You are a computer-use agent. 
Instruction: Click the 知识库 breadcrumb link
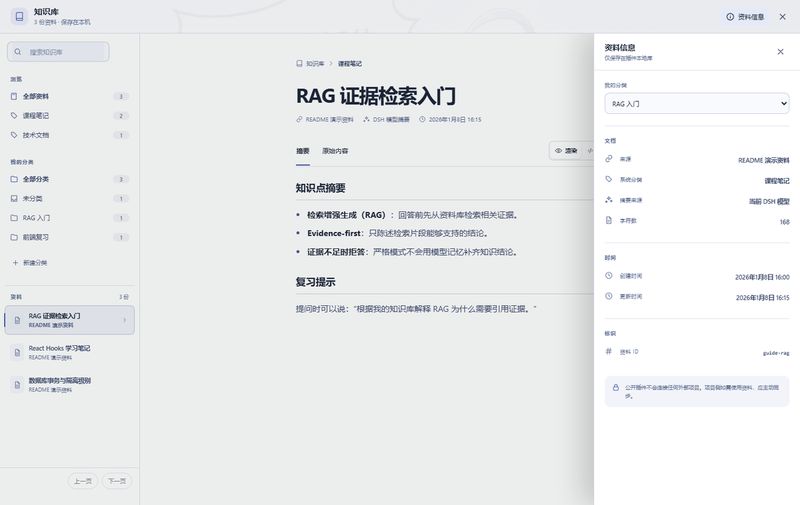tap(315, 64)
